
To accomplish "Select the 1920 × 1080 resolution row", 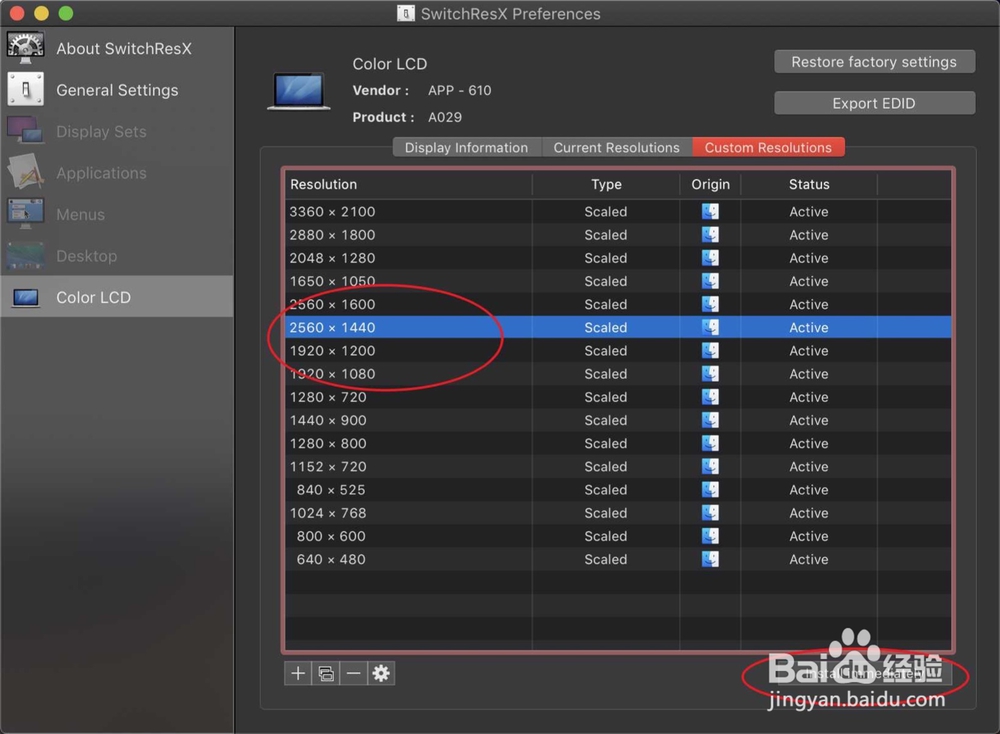I will point(618,374).
